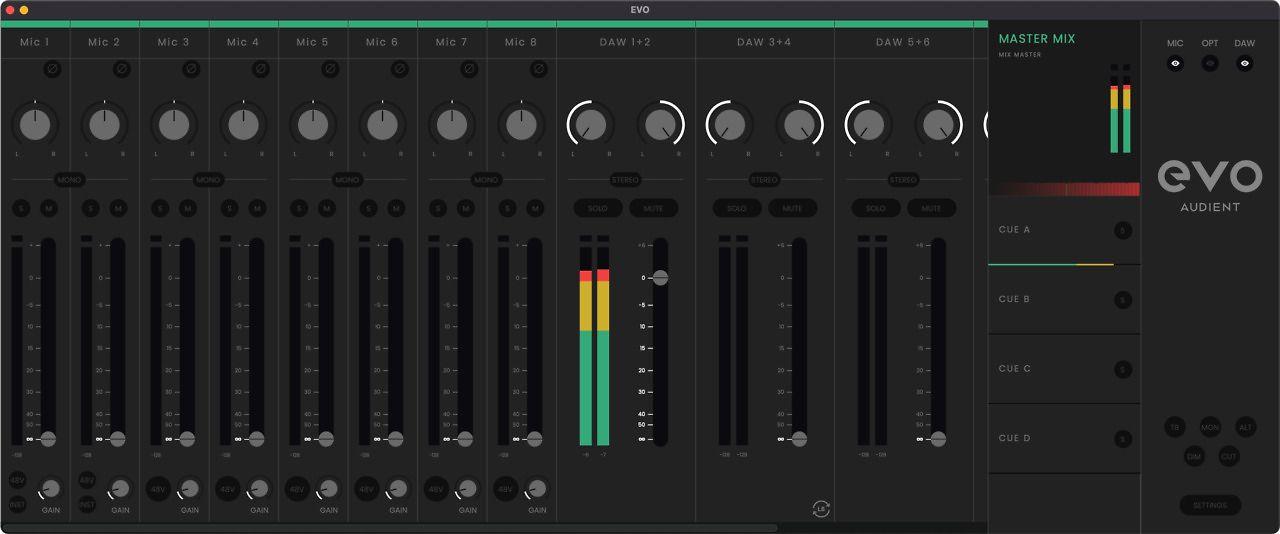Activate the CUT monitor button
Image resolution: width=1280 pixels, height=534 pixels.
coord(1229,456)
